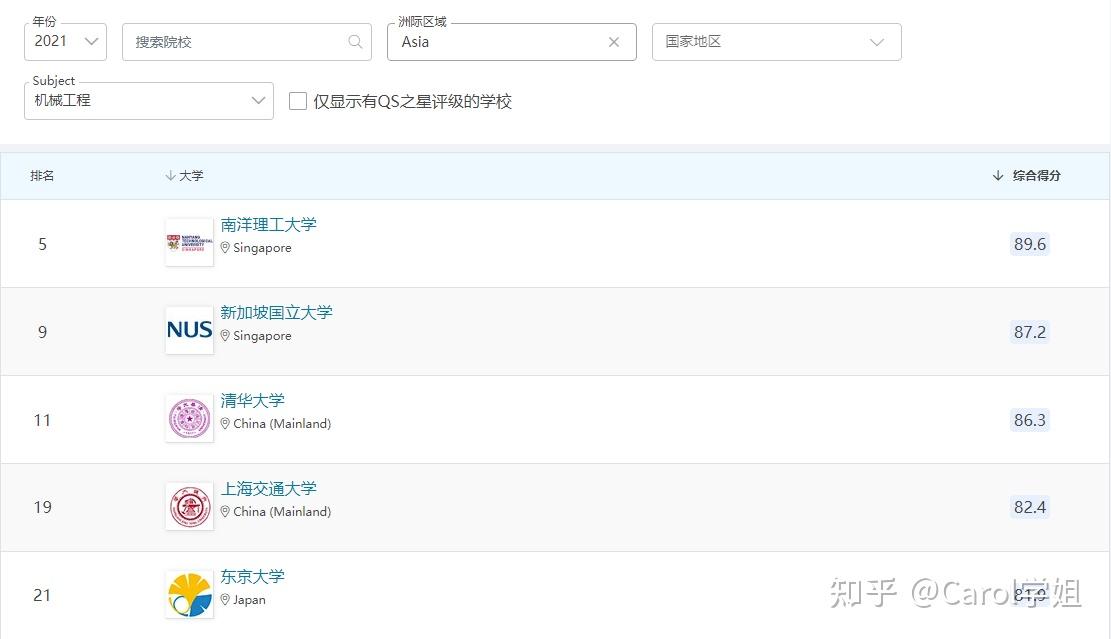
Task: Click rank number 21
Action: tap(43, 595)
